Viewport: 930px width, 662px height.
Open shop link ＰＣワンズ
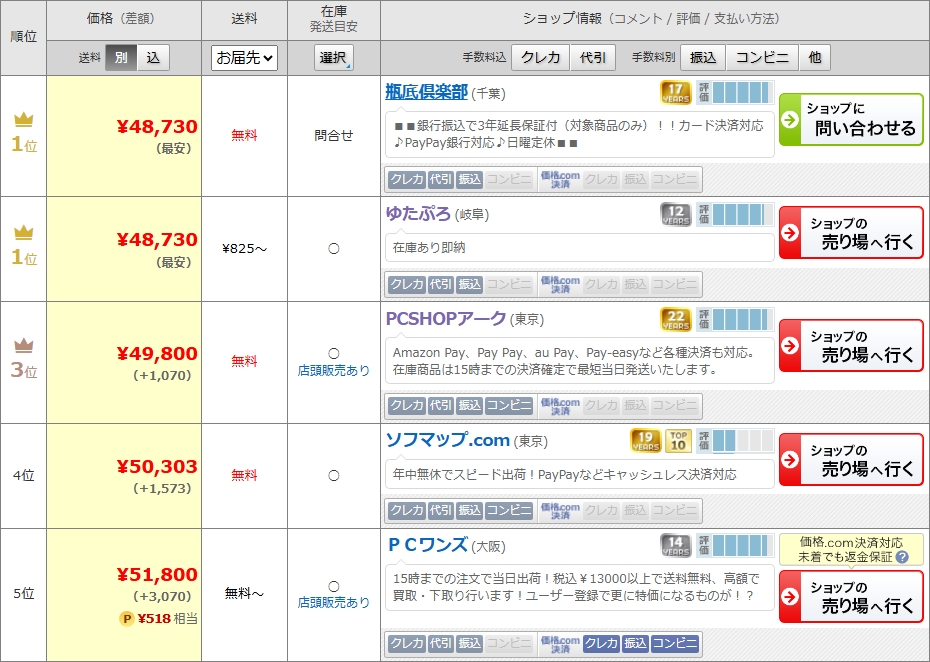[427, 545]
